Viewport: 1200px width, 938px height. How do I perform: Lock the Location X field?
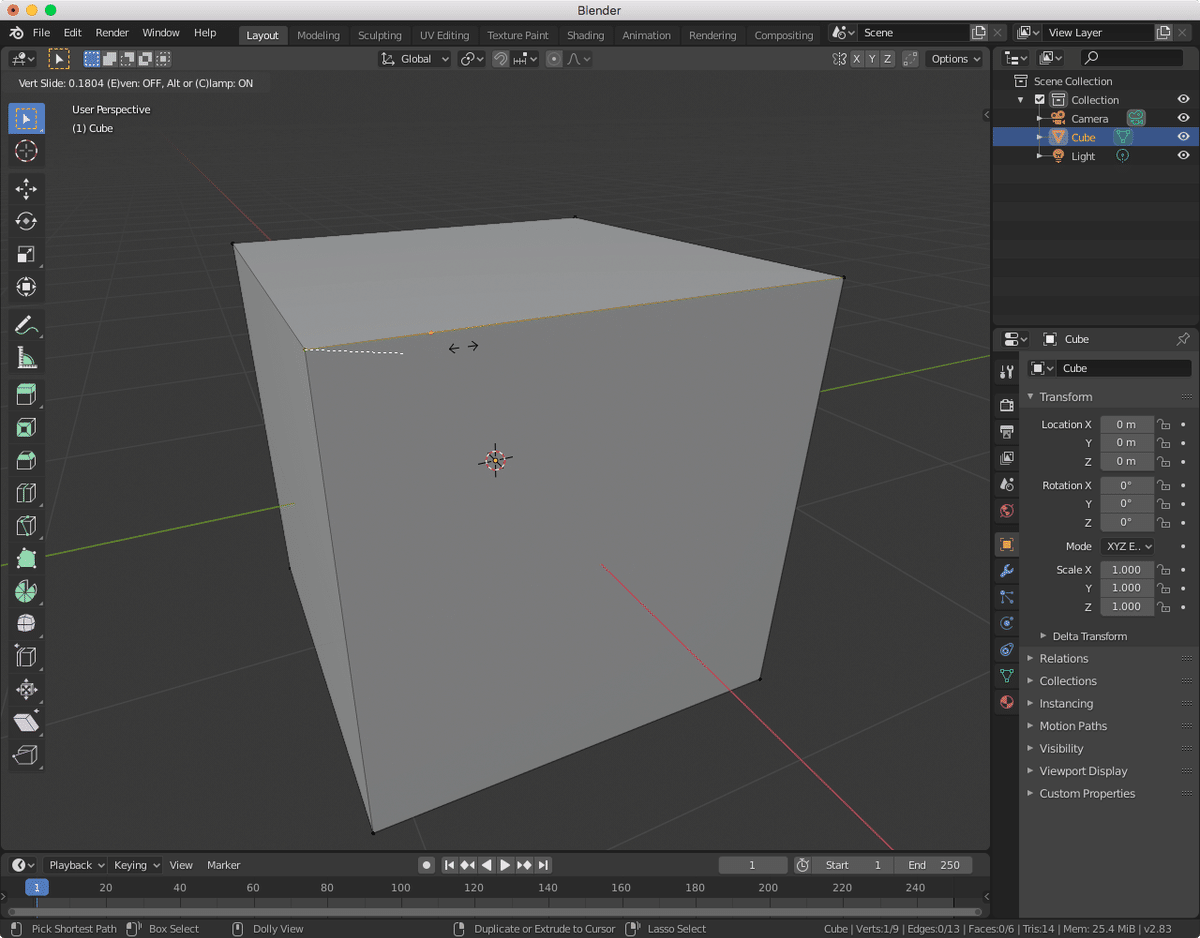(1164, 424)
